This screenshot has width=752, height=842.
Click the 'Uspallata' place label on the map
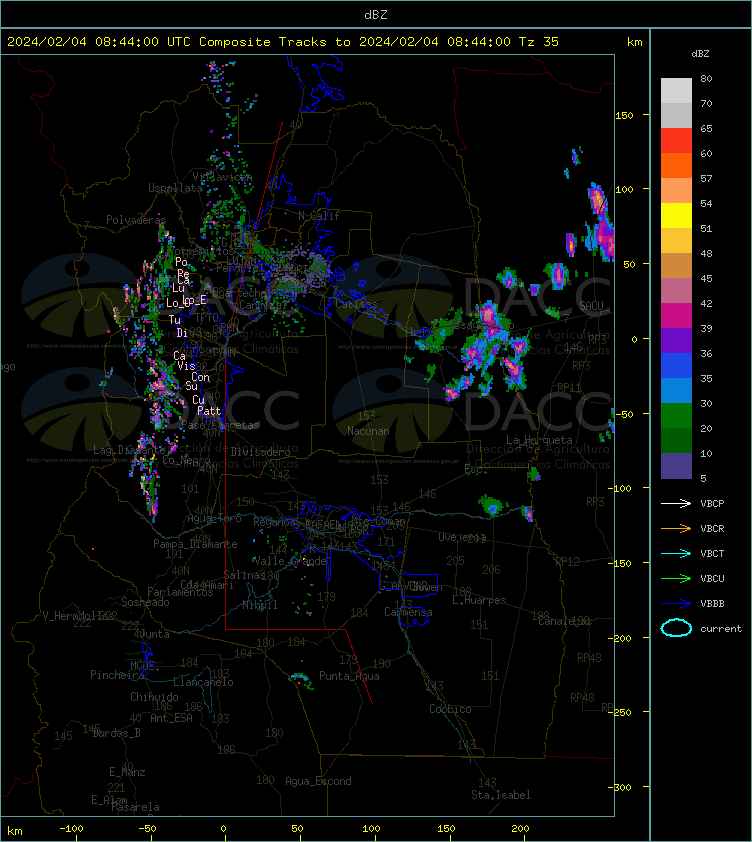click(x=175, y=188)
